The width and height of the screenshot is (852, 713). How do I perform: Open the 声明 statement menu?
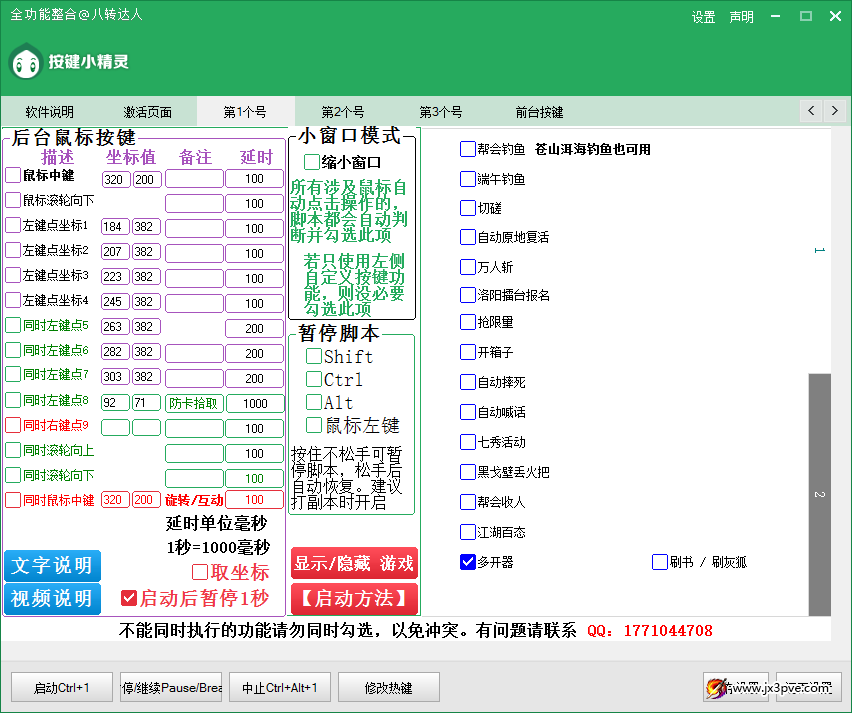(x=741, y=17)
